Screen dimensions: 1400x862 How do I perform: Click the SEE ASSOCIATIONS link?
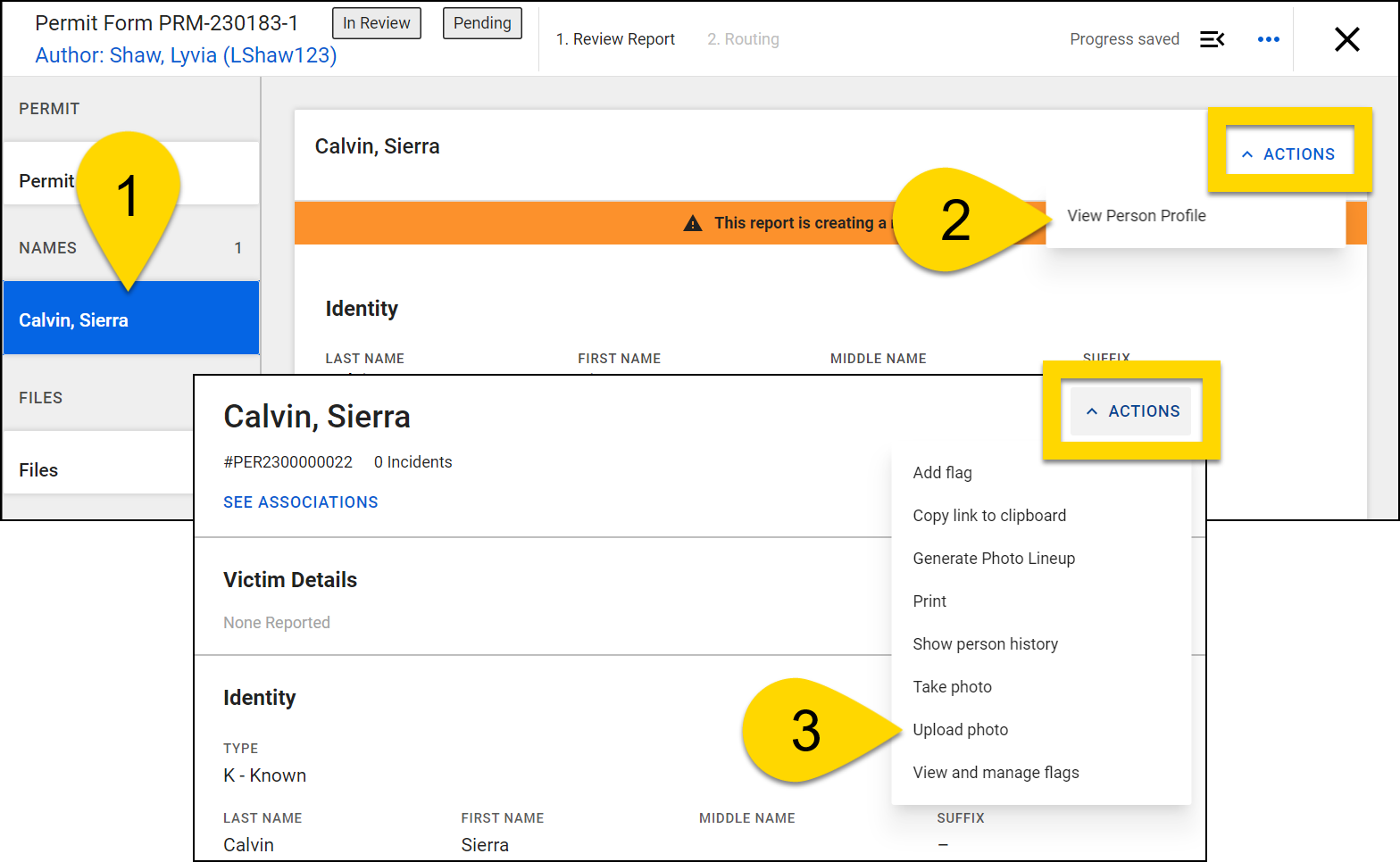pyautogui.click(x=300, y=502)
